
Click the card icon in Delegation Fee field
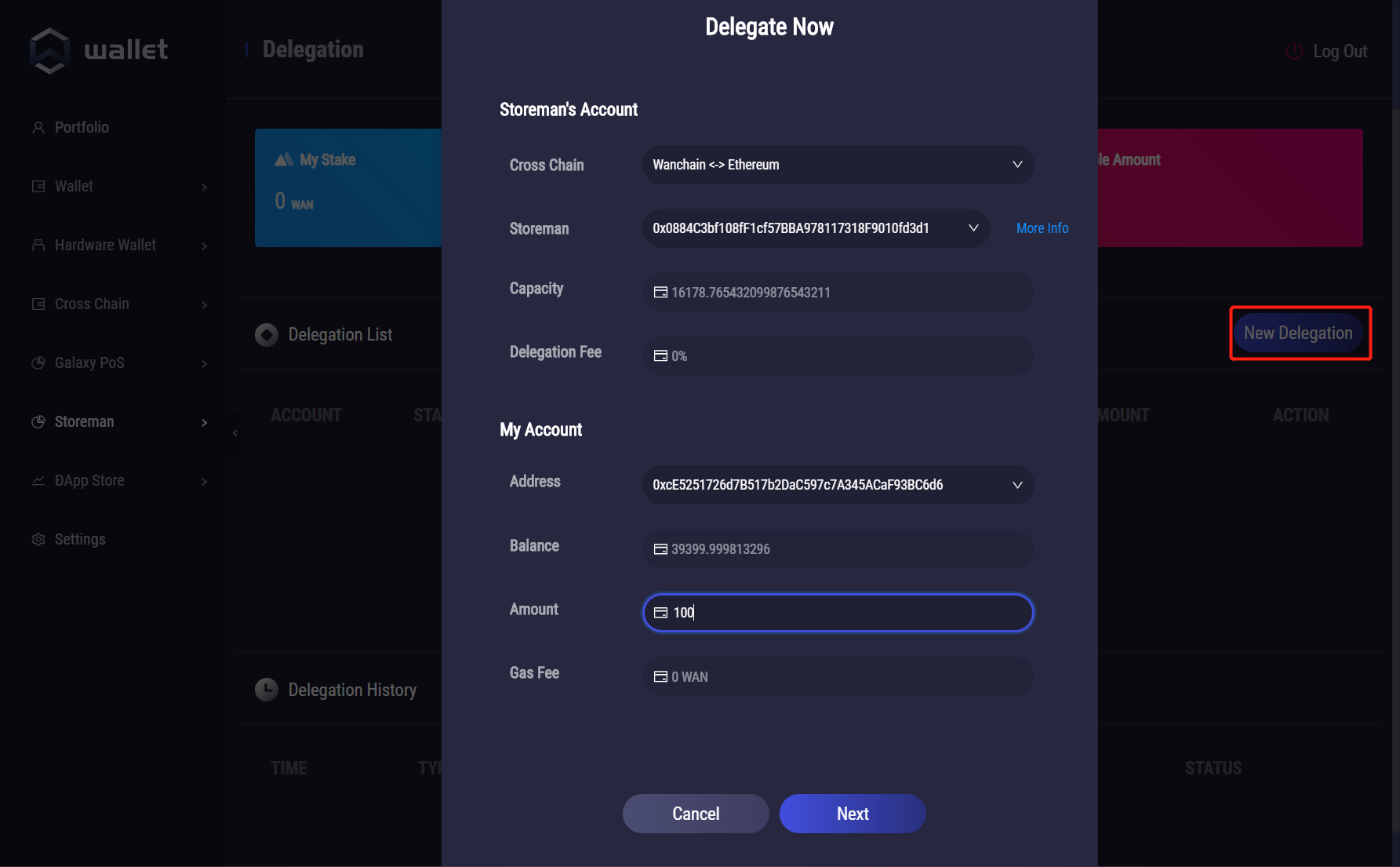[660, 355]
